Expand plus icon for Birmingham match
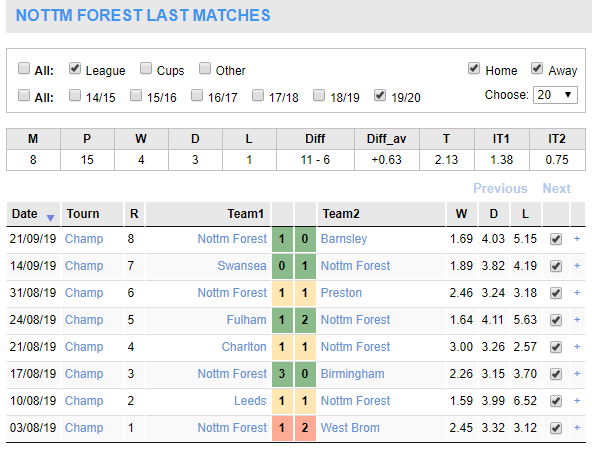592x450 pixels. pyautogui.click(x=577, y=374)
